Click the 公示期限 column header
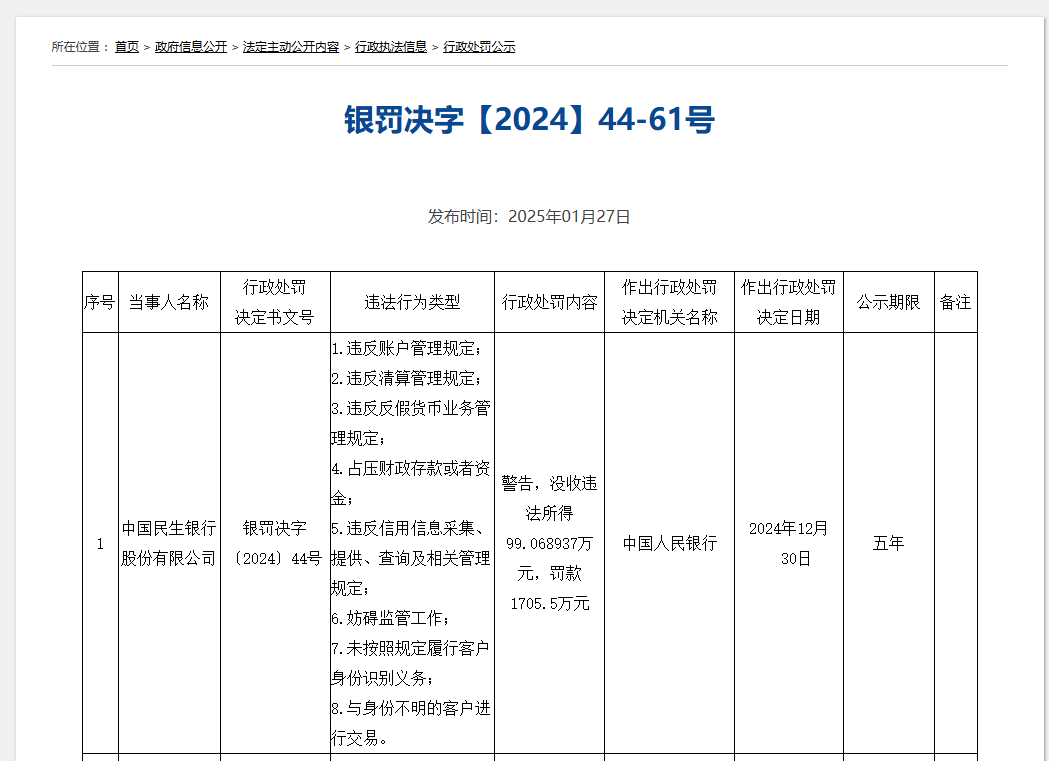 point(888,302)
